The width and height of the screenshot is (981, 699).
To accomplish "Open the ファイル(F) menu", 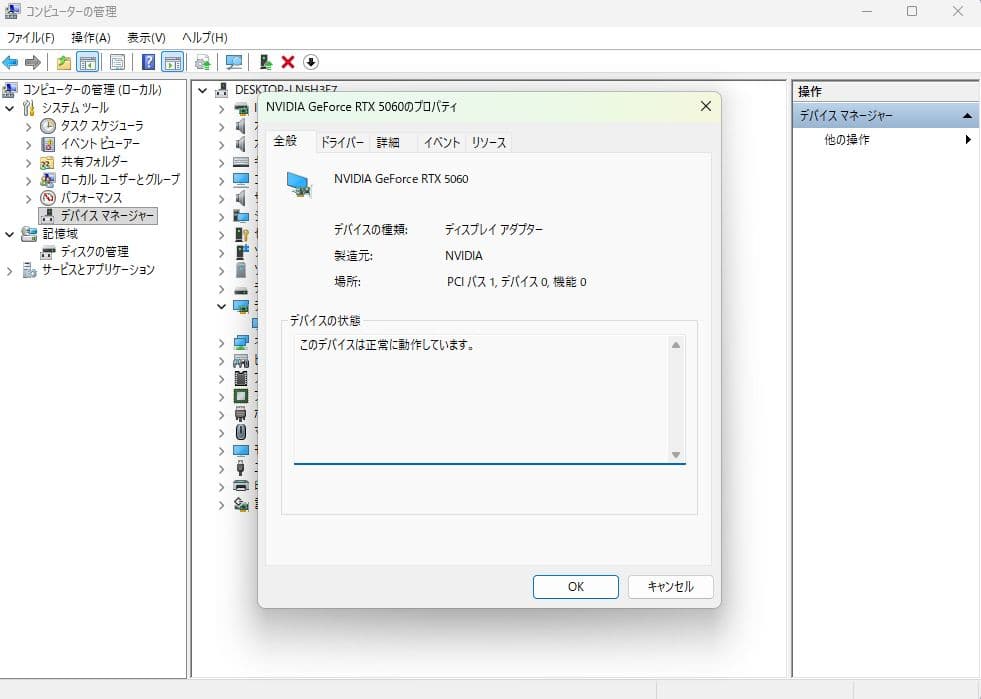I will pos(31,38).
